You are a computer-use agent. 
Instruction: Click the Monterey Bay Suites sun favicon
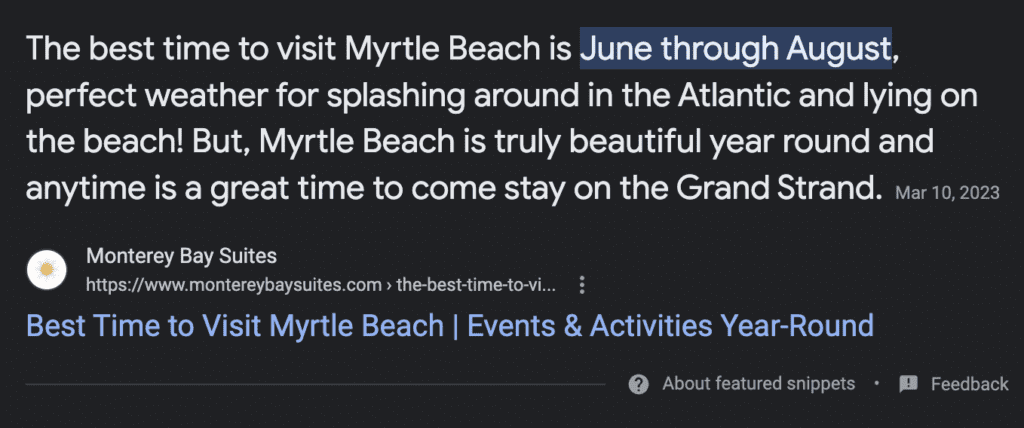click(x=46, y=269)
